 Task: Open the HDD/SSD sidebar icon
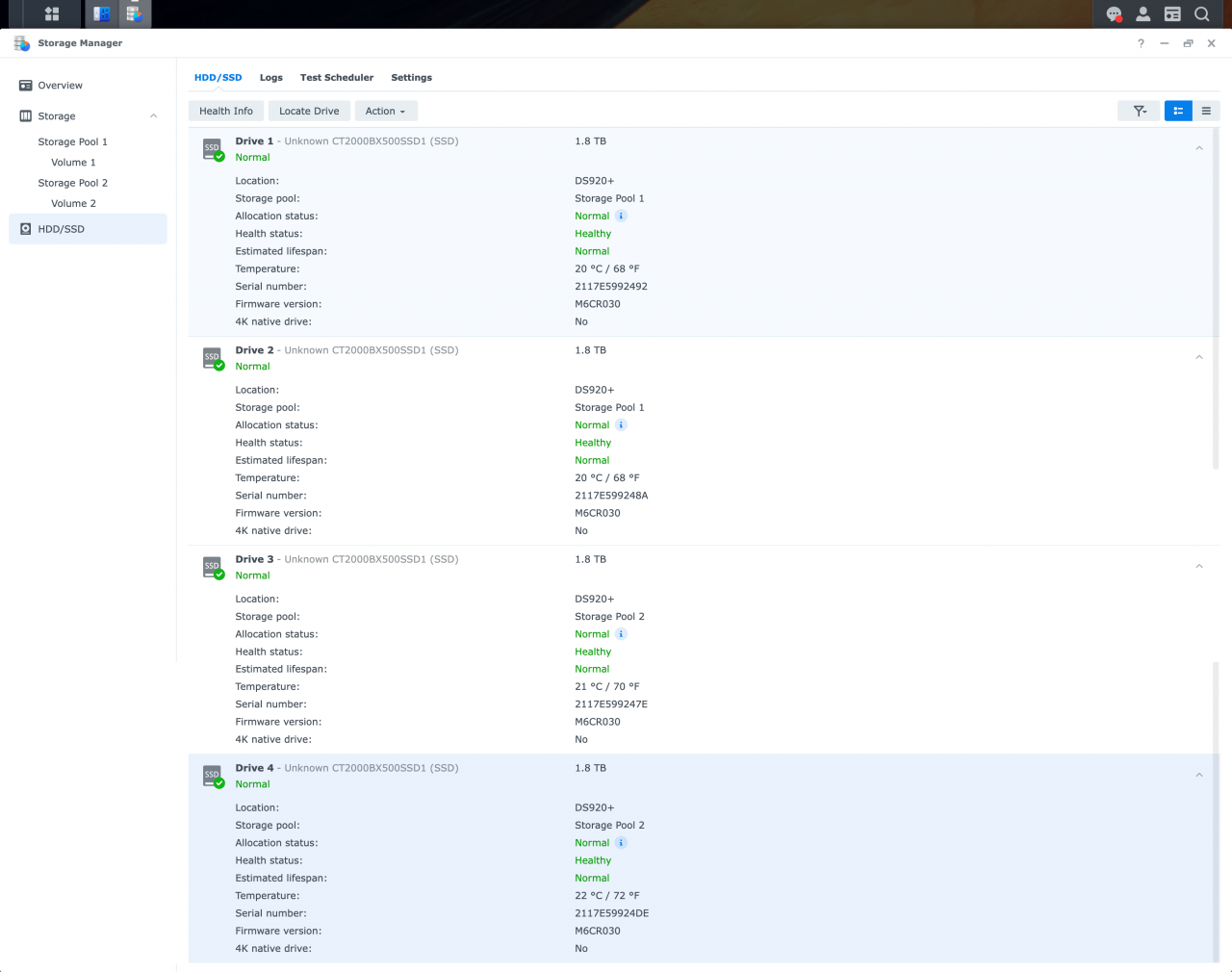coord(26,229)
